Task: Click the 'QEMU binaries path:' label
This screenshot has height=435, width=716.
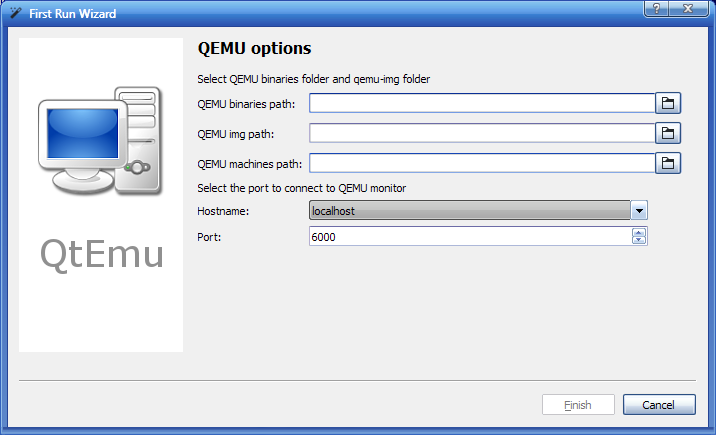Action: pyautogui.click(x=246, y=104)
